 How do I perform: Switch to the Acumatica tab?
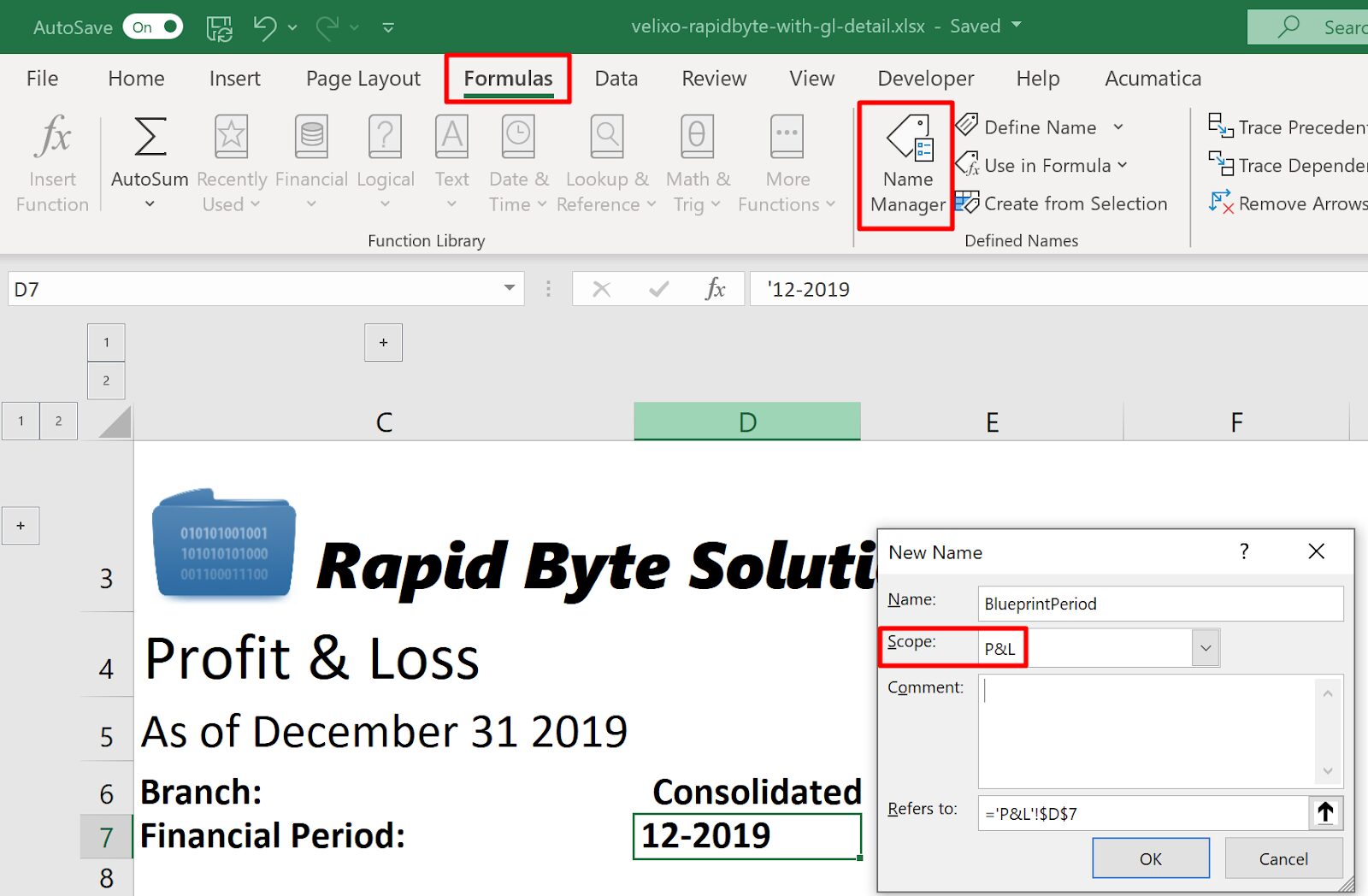click(x=1153, y=79)
